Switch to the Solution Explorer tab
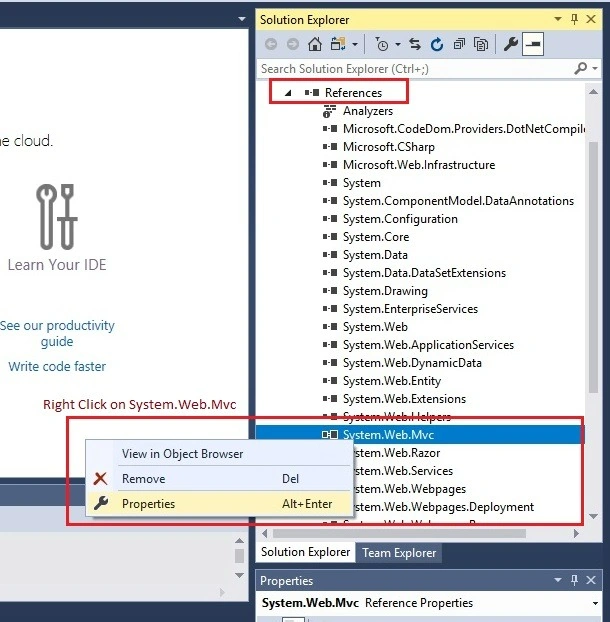Viewport: 610px width, 622px height. (305, 552)
